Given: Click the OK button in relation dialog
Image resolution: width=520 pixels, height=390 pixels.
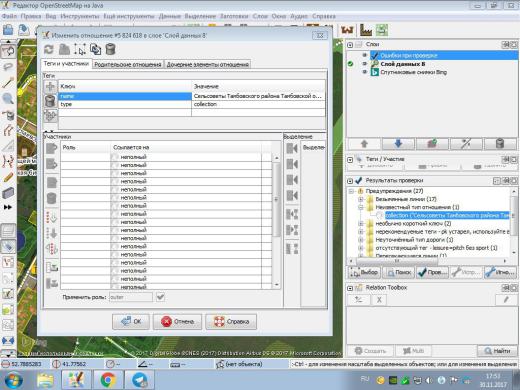Looking at the screenshot, I should [131, 321].
